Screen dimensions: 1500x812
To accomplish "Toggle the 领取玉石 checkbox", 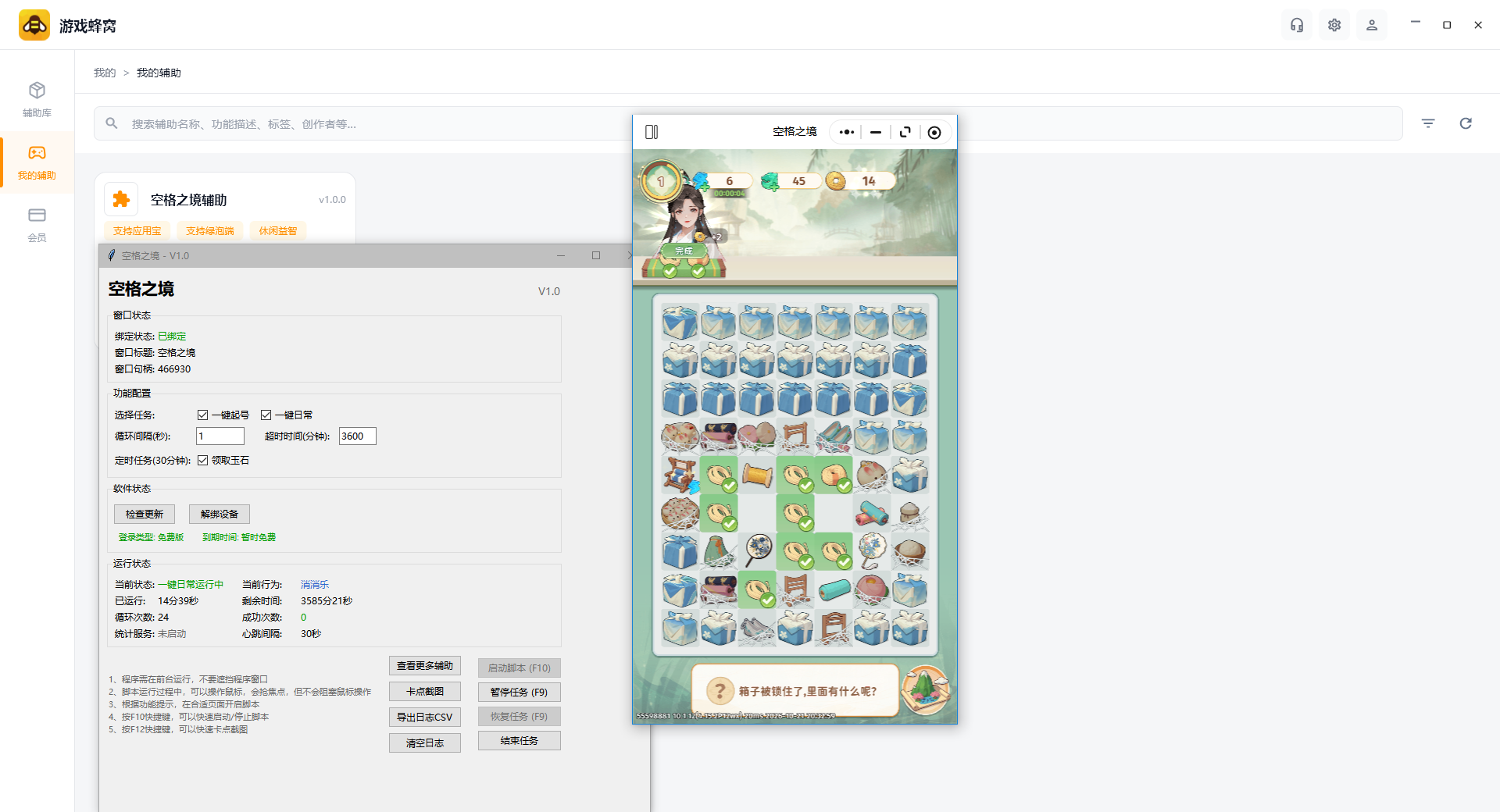I will point(202,460).
